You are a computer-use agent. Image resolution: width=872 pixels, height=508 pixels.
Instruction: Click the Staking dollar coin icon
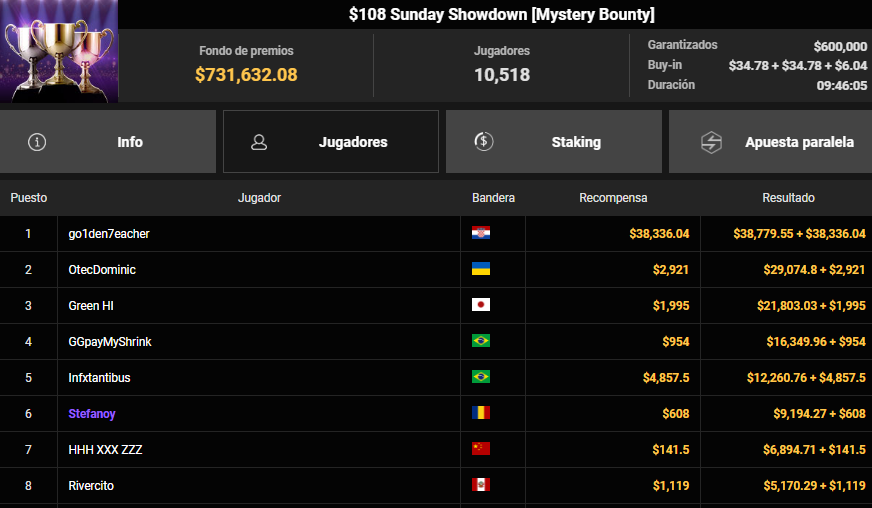point(484,141)
